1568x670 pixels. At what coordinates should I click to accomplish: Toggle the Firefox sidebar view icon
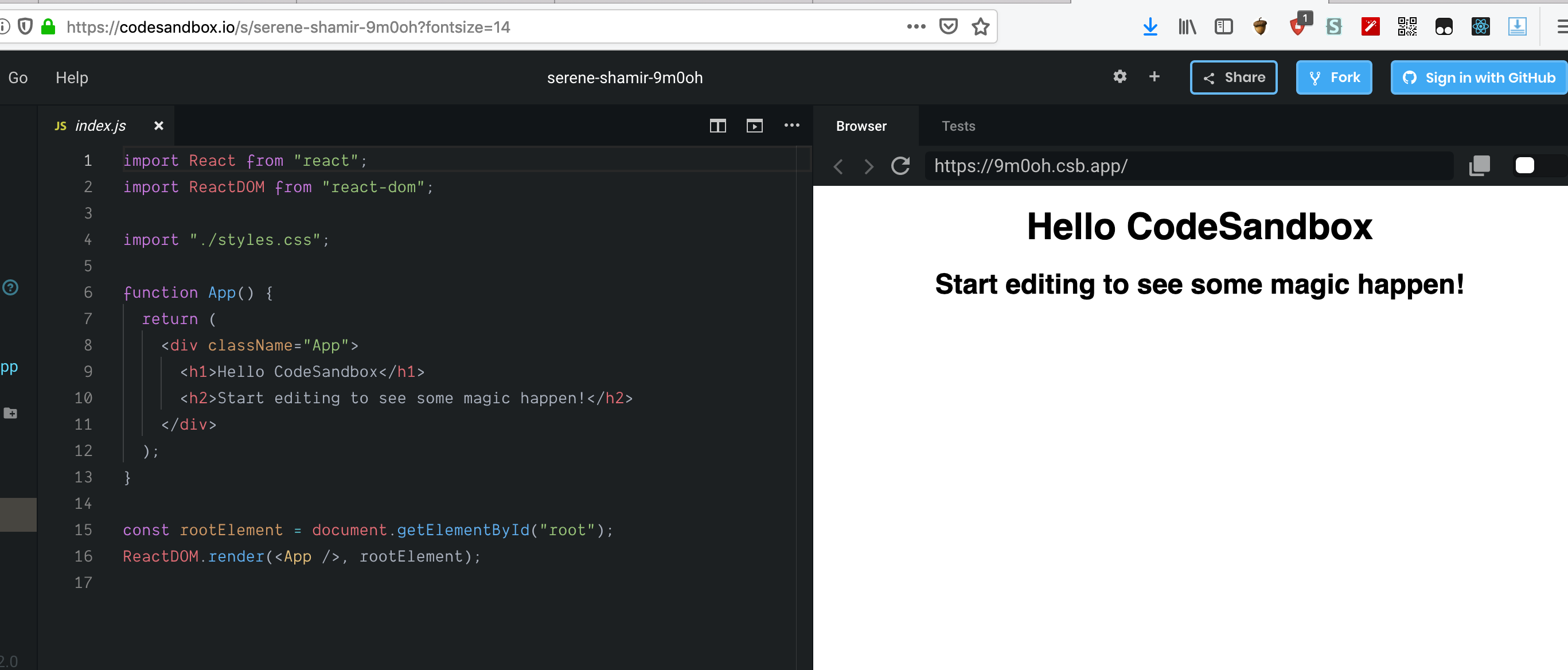click(1223, 27)
